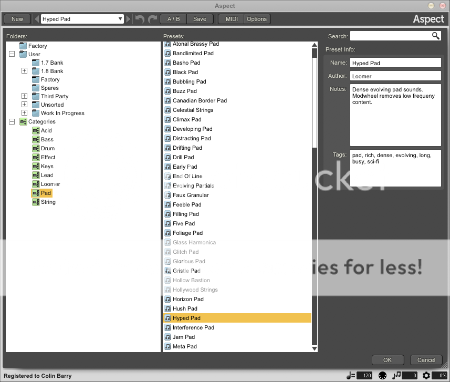Click the Effect category icon
Screen dimensions: 450x382
(36, 157)
